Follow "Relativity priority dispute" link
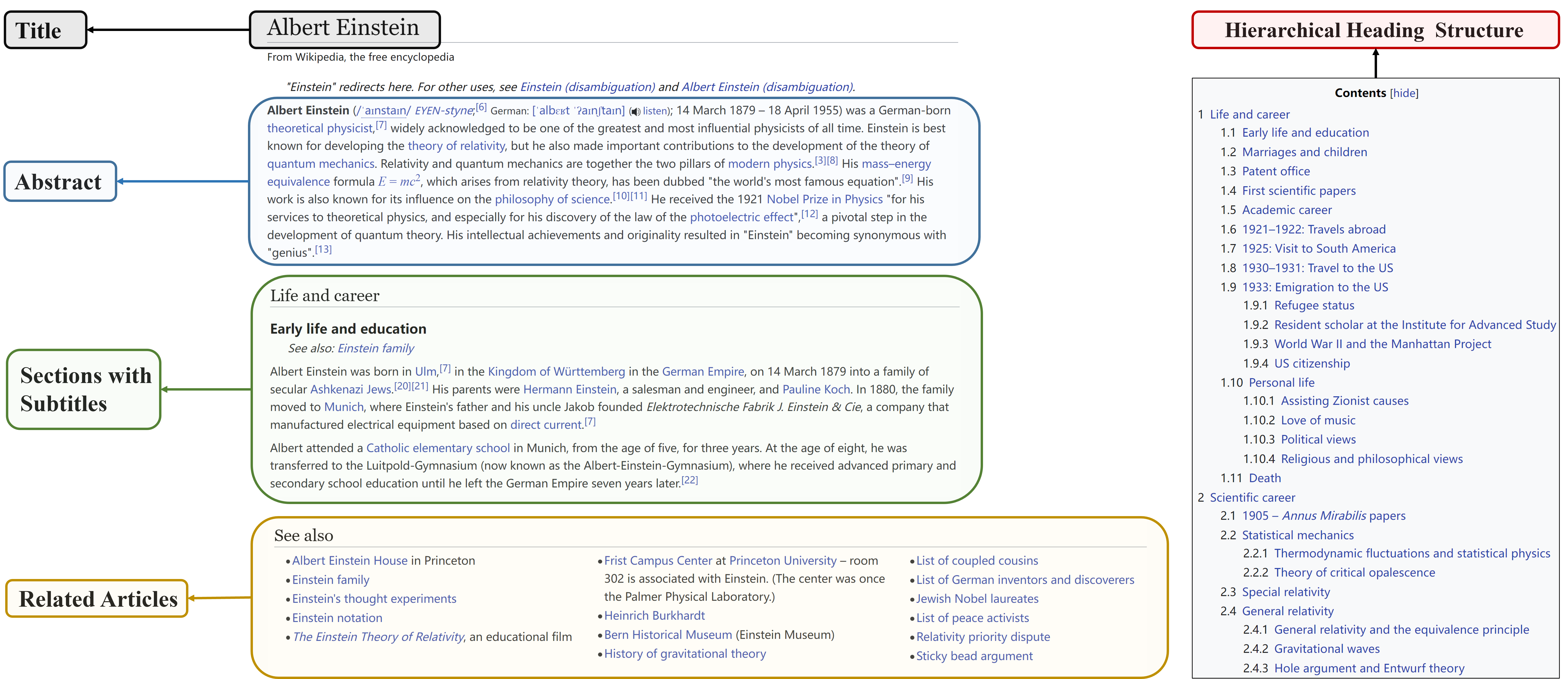 [x=983, y=637]
